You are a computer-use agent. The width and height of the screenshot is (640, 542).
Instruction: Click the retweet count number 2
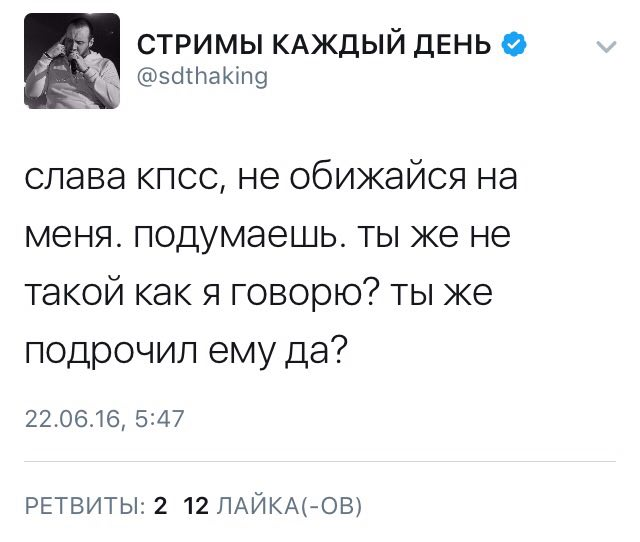[161, 506]
